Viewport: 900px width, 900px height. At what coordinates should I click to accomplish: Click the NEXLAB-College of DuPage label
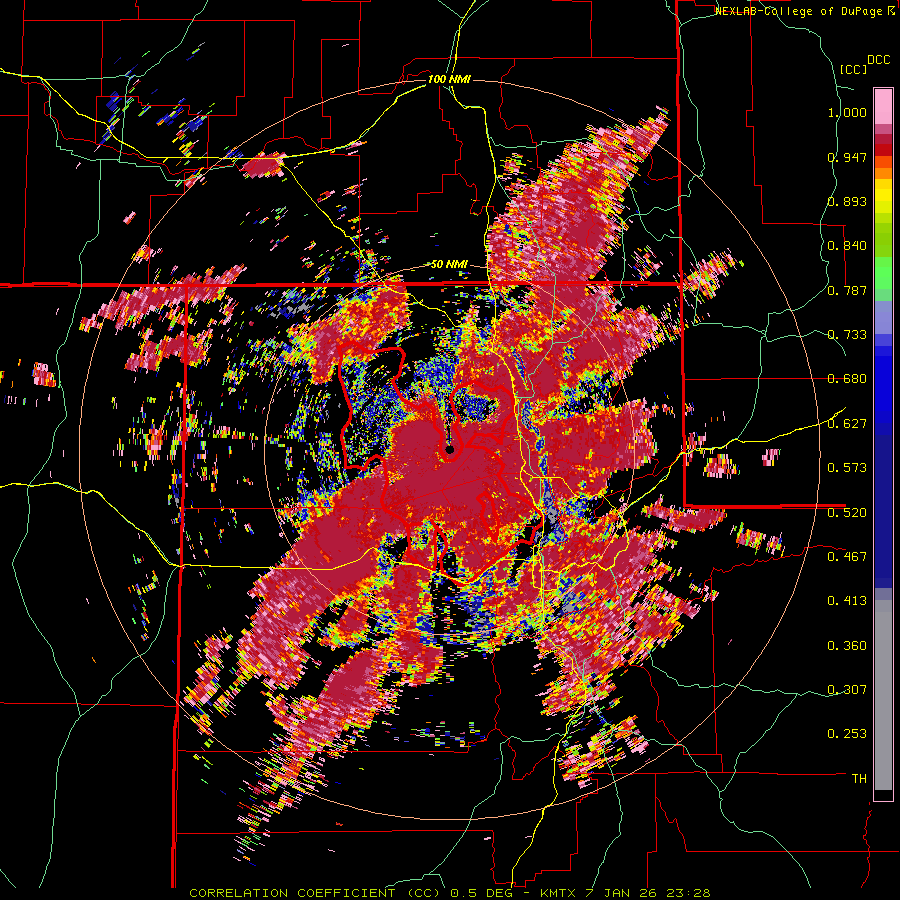pos(801,11)
